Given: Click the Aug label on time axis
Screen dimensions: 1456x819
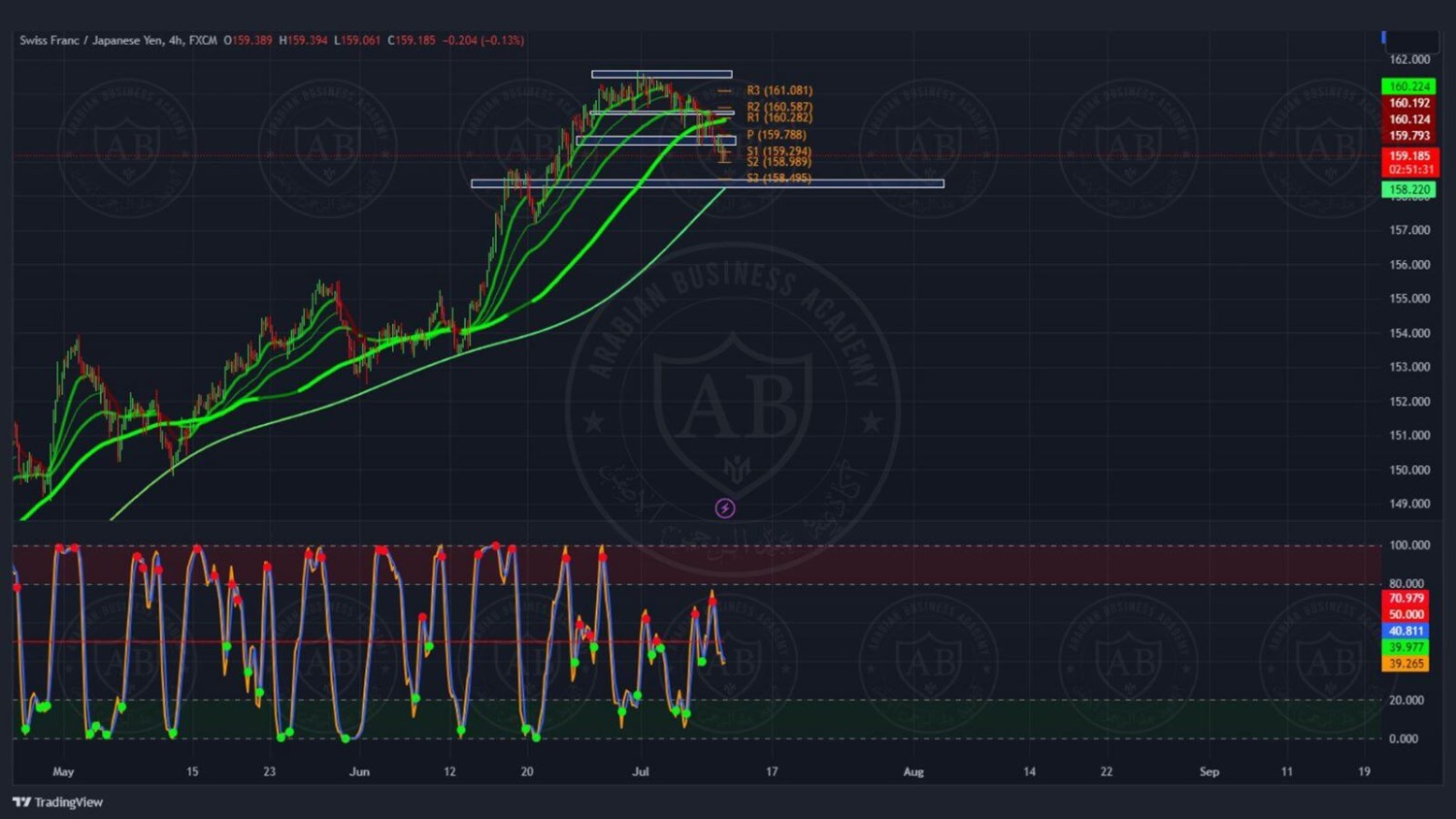Looking at the screenshot, I should coord(913,771).
